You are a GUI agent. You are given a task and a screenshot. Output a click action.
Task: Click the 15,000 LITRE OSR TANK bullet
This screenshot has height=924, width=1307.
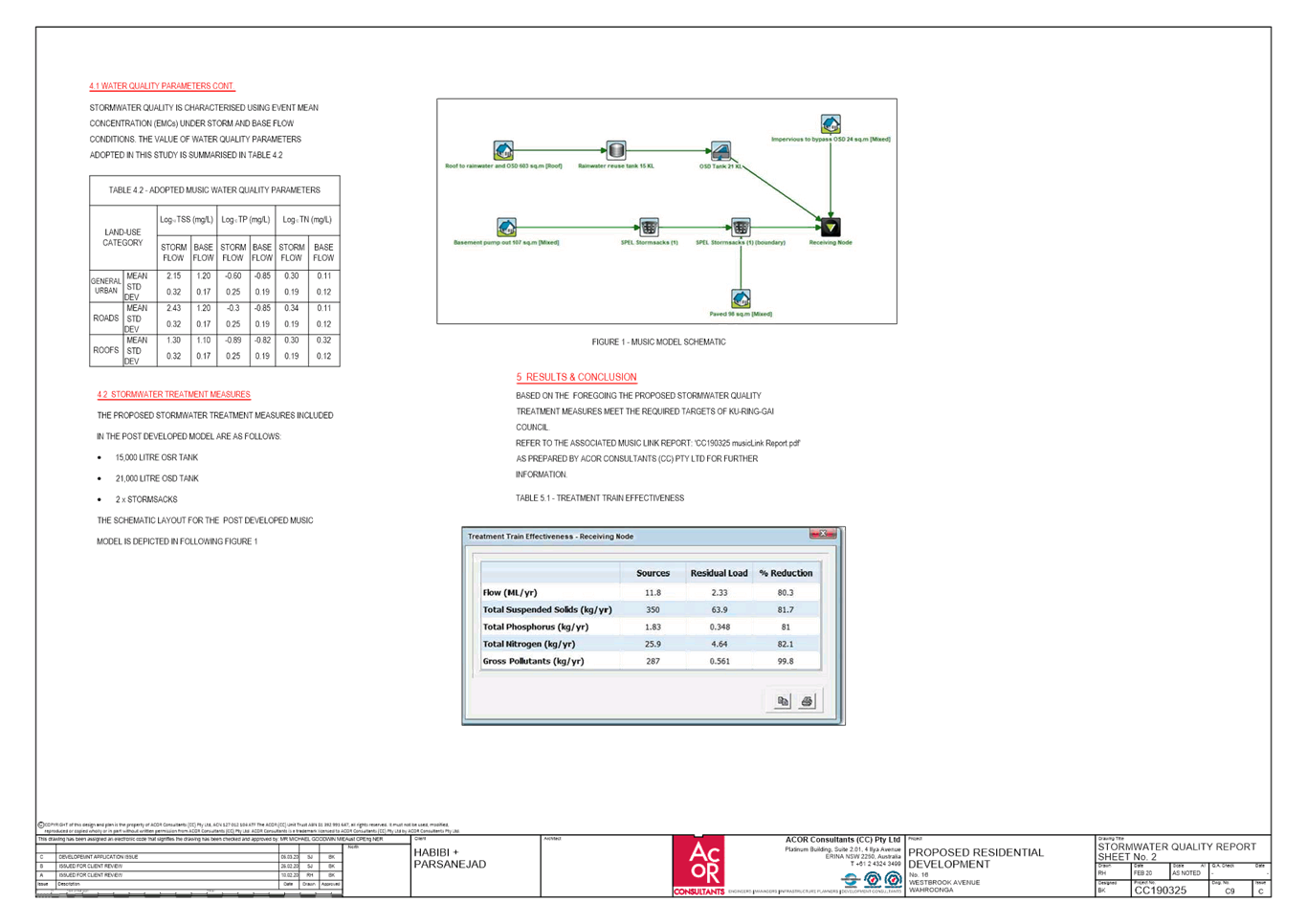pyautogui.click(x=156, y=457)
